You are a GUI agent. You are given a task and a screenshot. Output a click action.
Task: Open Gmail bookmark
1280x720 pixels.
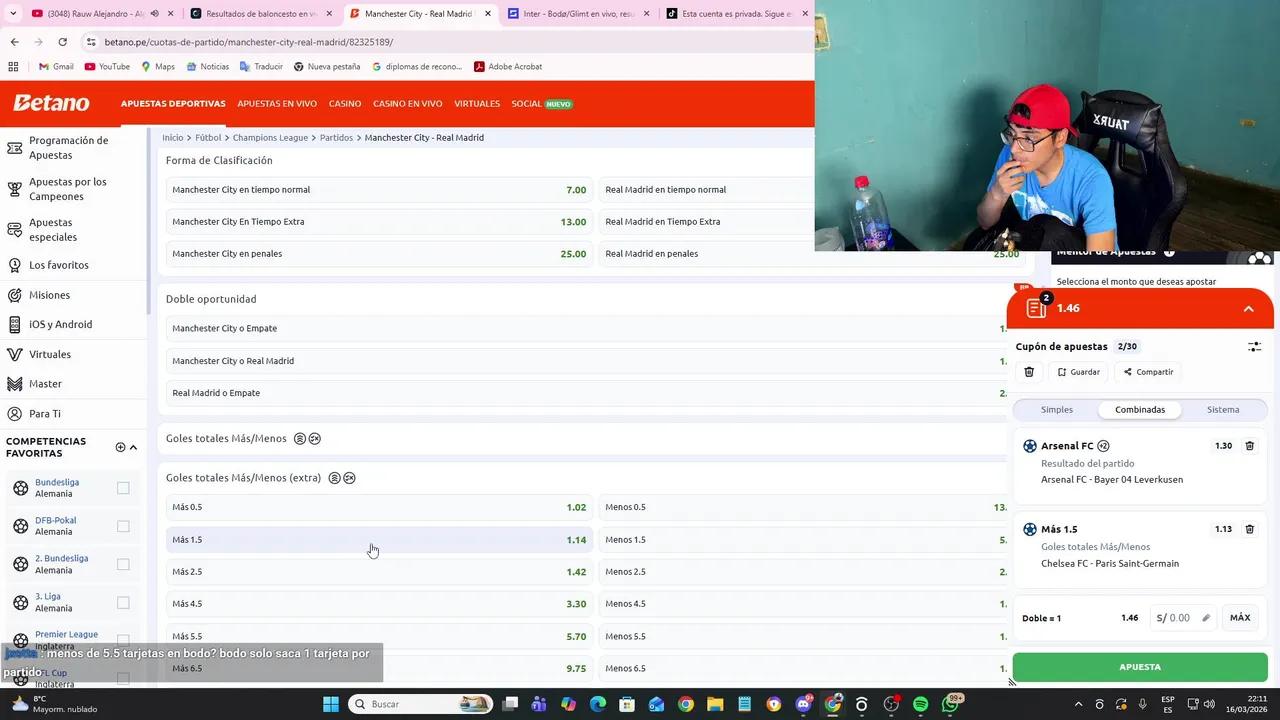[x=56, y=67]
